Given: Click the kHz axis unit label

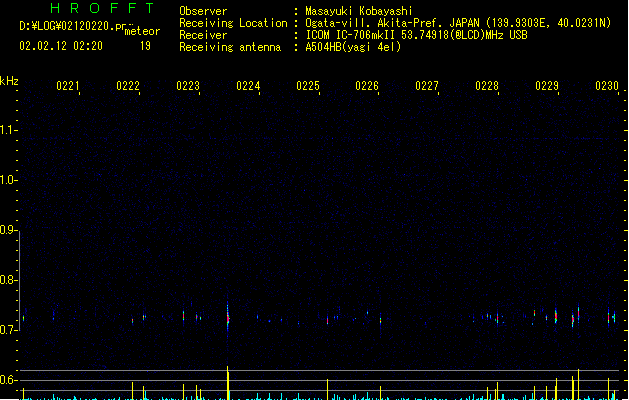Looking at the screenshot, I should point(9,81).
